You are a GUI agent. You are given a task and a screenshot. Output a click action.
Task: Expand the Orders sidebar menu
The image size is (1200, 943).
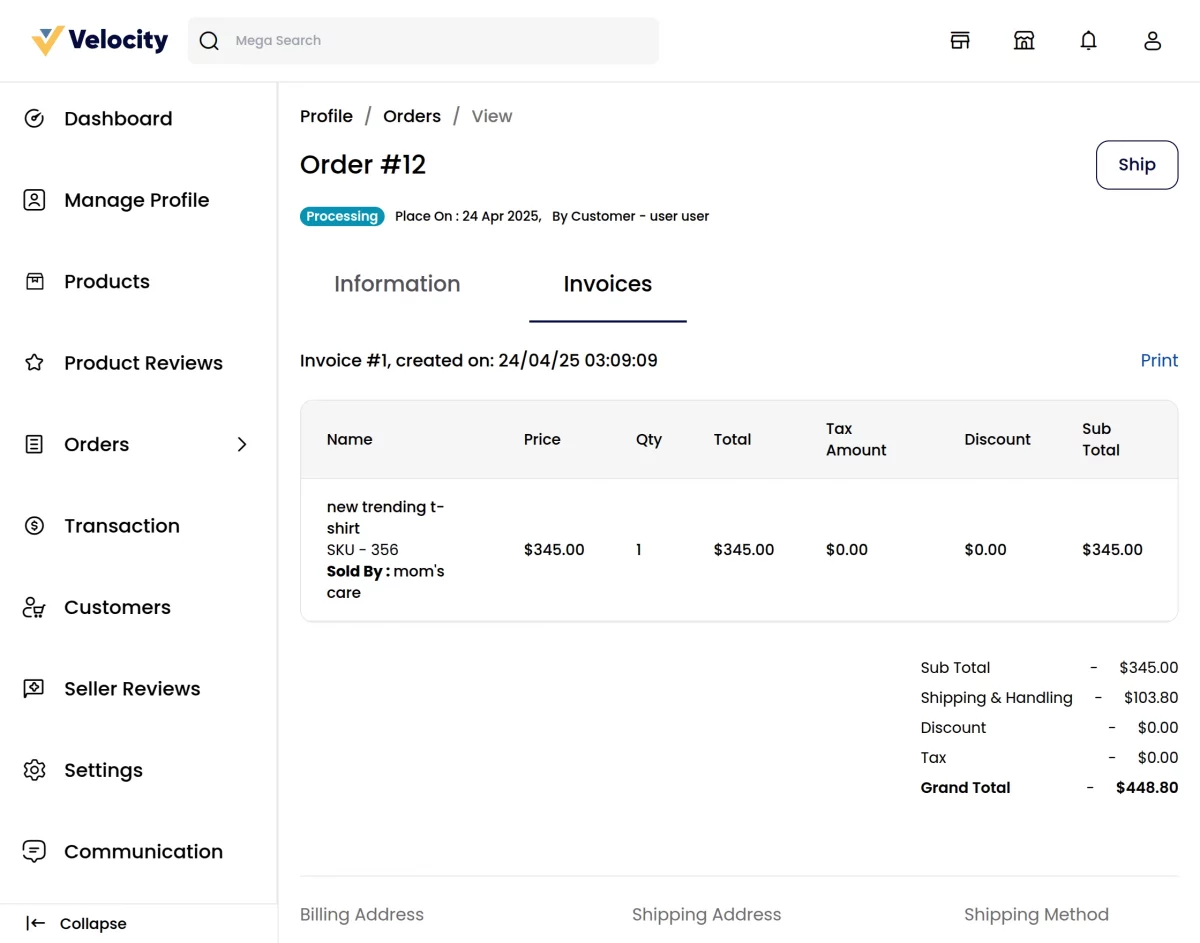point(241,444)
